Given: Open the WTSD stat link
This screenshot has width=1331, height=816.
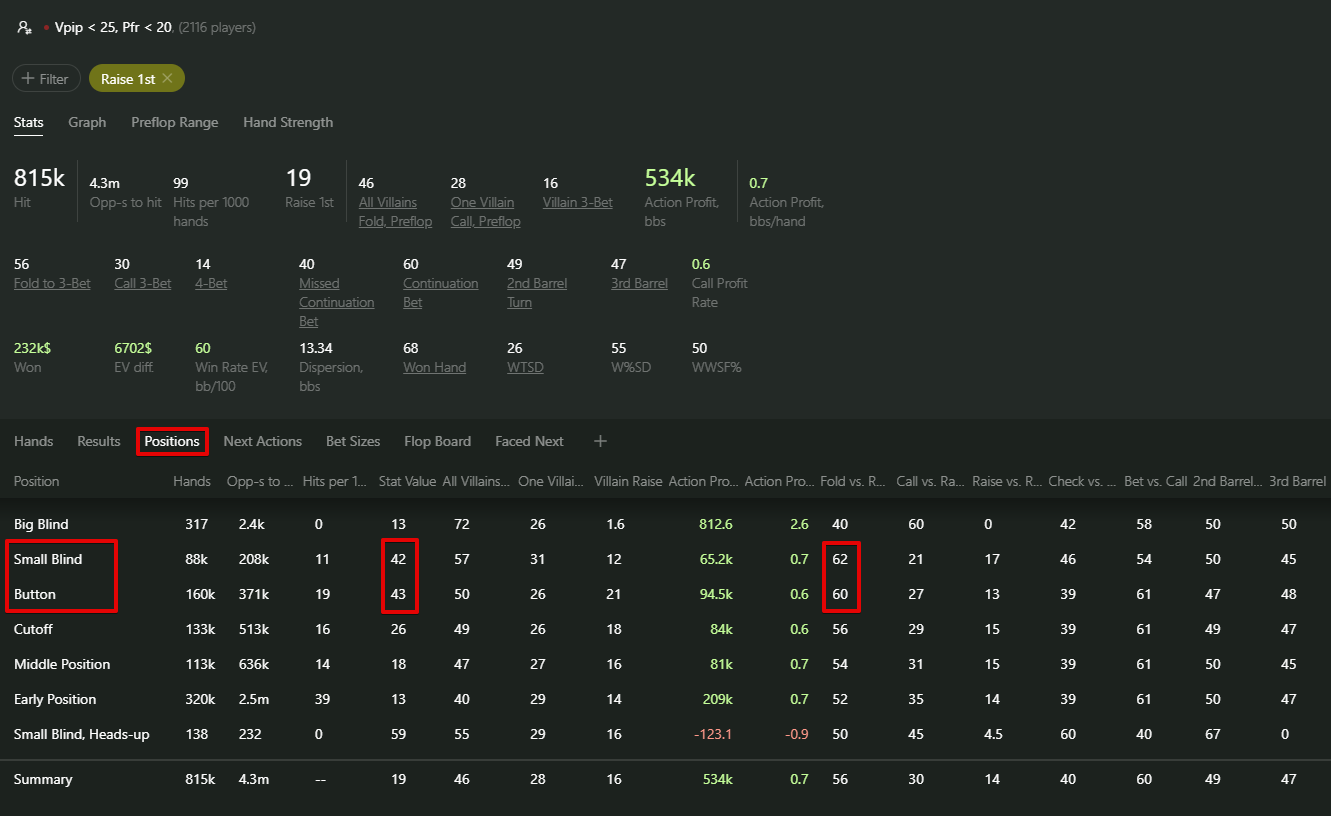Looking at the screenshot, I should click(525, 367).
